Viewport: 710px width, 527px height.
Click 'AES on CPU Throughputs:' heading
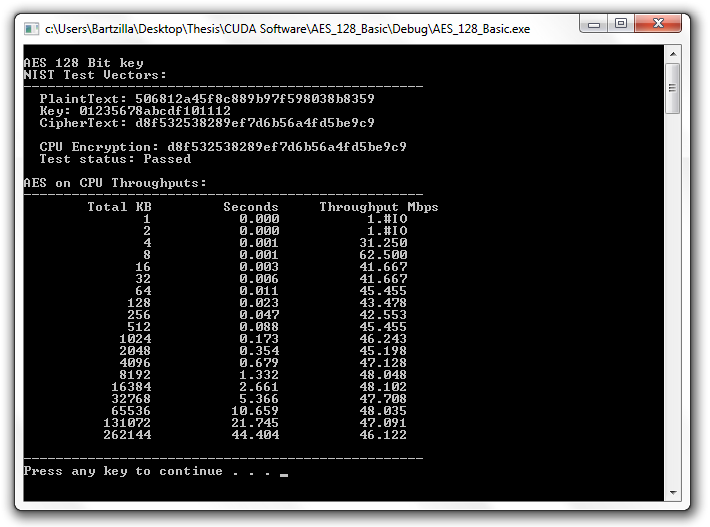click(x=115, y=183)
